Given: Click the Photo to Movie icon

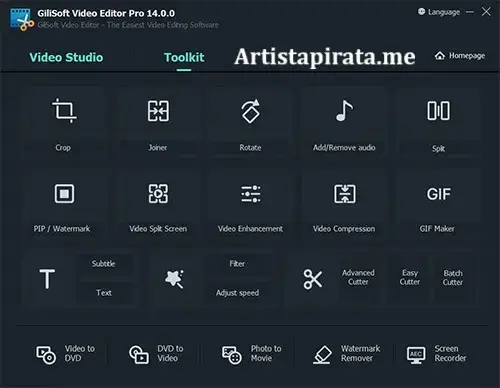Looking at the screenshot, I should (x=232, y=355).
